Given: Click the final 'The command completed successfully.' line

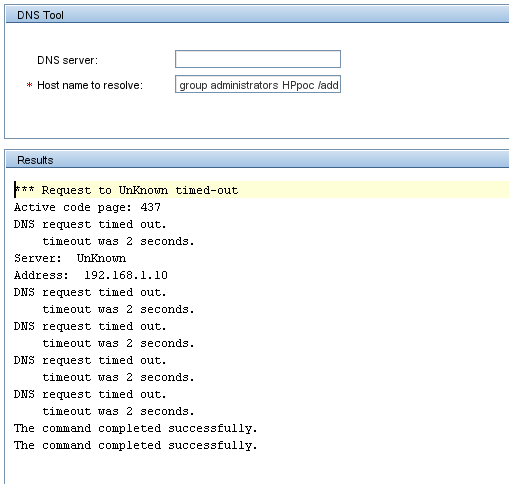Looking at the screenshot, I should pos(136,445).
